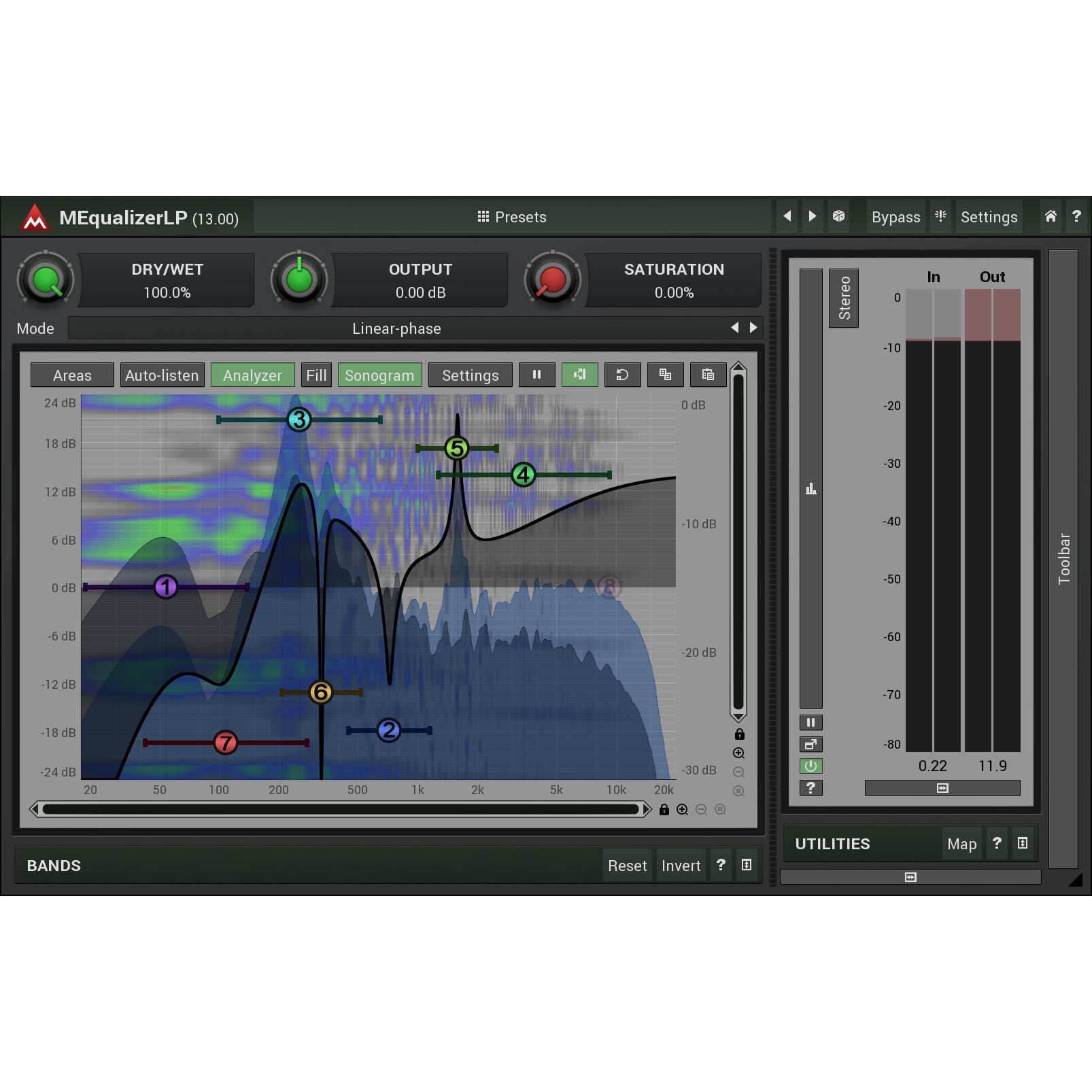This screenshot has height=1092, width=1092.
Task: Click the Bypass button
Action: (x=895, y=217)
